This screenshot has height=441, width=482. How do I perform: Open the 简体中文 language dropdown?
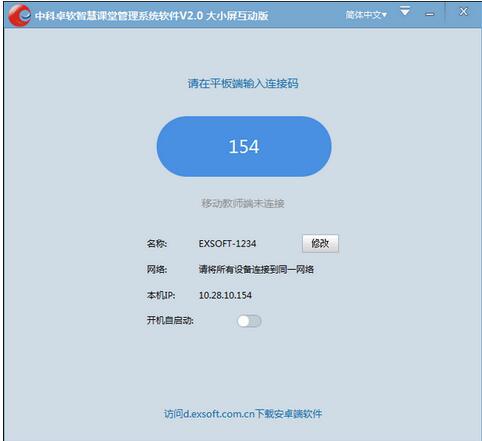[x=366, y=15]
